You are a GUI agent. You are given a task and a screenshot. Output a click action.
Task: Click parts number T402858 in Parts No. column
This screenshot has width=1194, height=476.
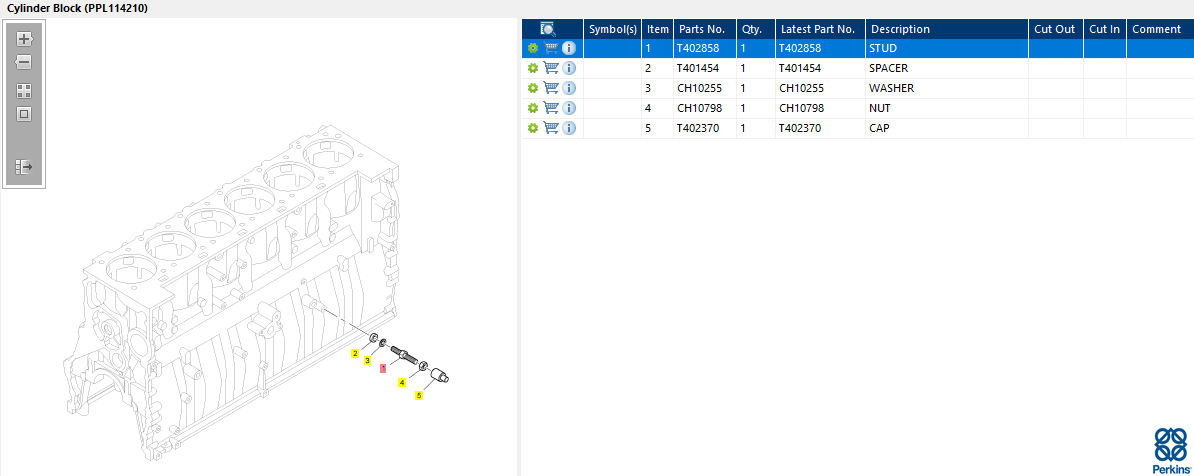click(698, 48)
